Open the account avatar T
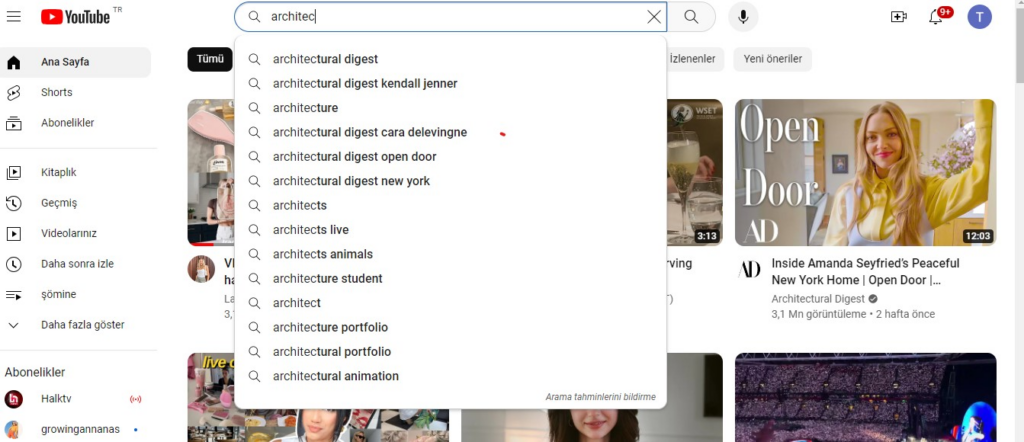 [x=980, y=17]
